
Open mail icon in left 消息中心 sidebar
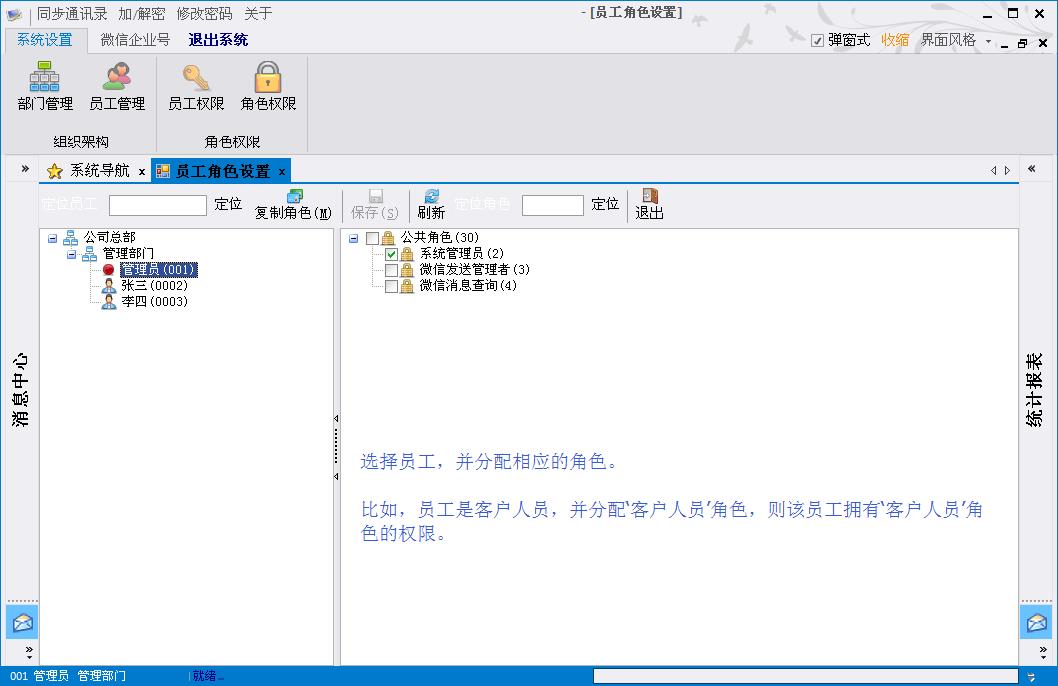[22, 623]
